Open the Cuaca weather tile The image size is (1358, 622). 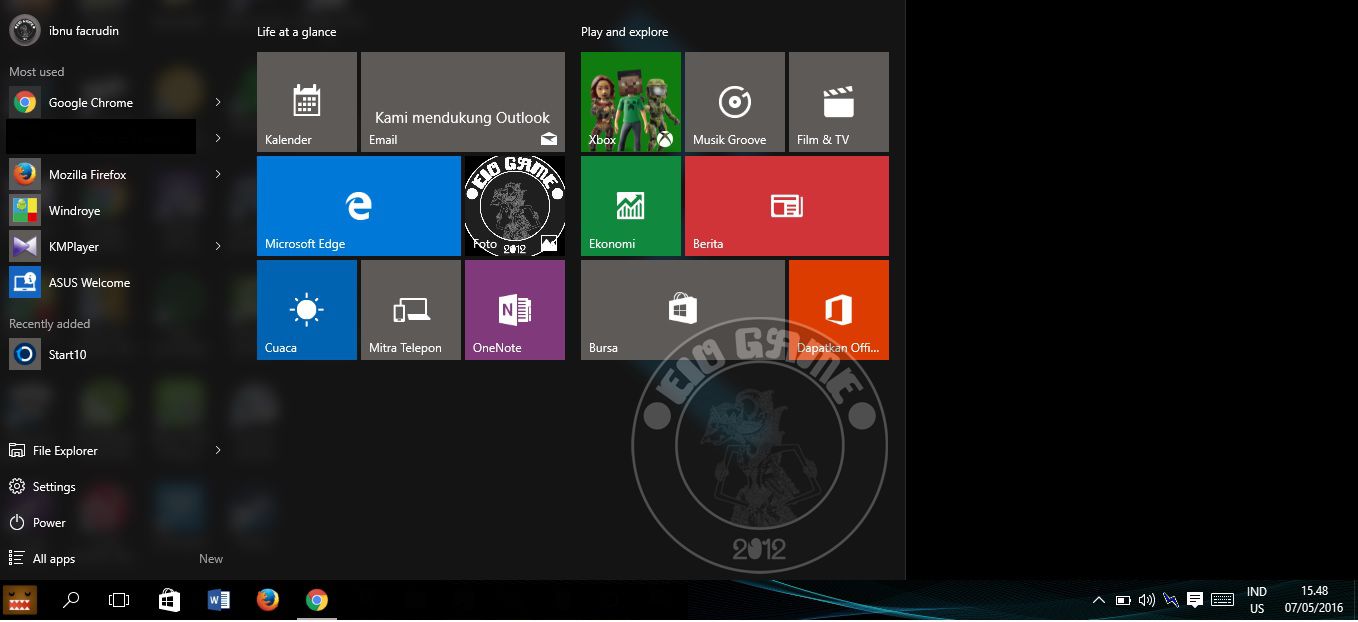pos(307,310)
